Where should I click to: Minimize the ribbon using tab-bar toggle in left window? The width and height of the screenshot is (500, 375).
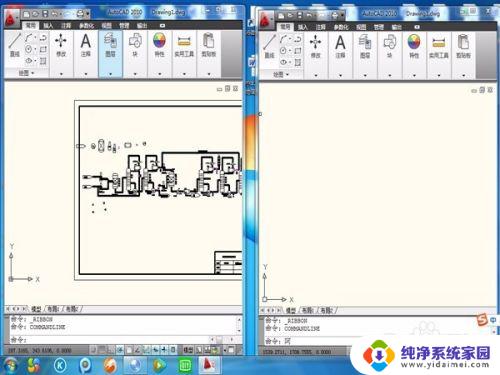click(162, 26)
